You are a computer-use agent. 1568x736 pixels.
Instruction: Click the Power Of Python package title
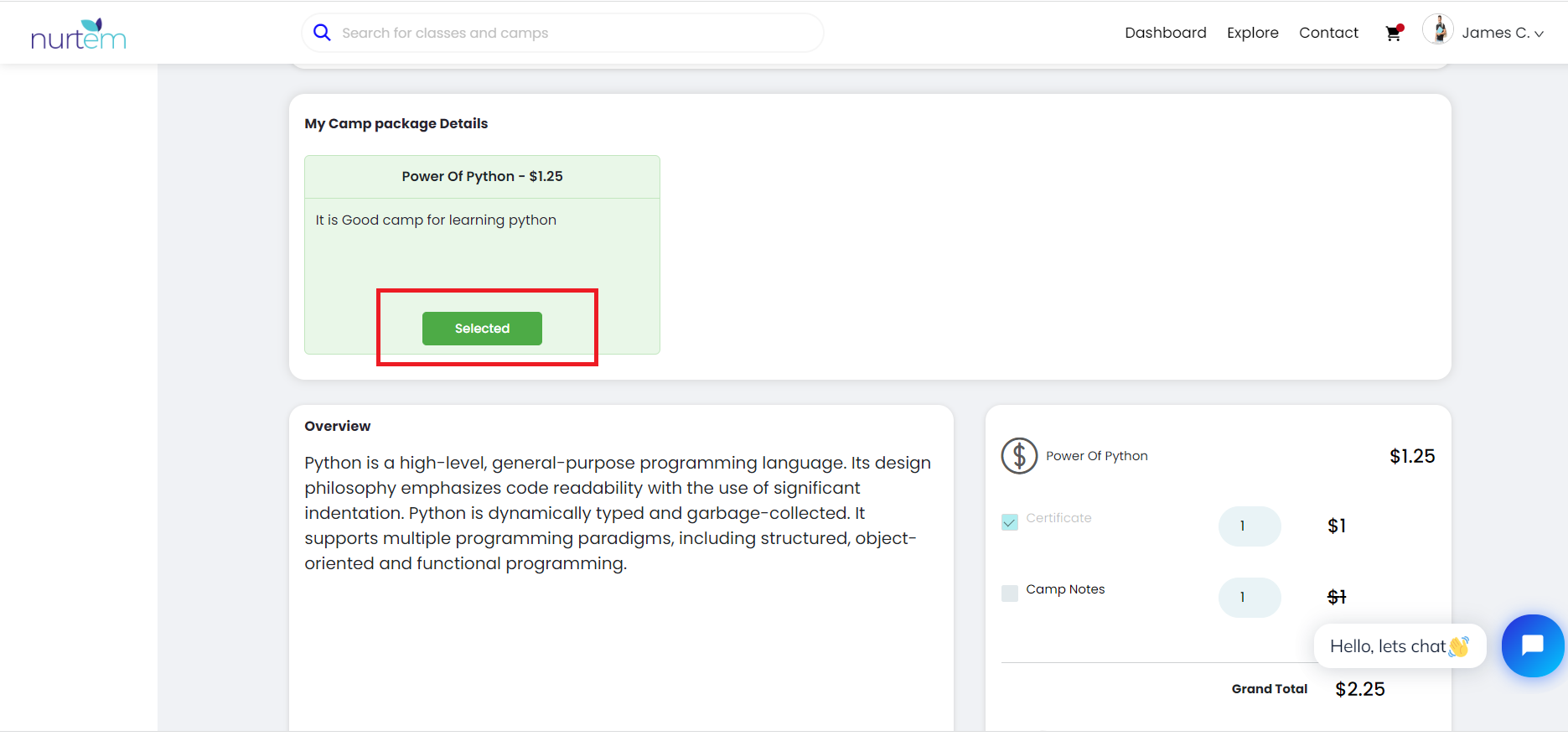[482, 176]
